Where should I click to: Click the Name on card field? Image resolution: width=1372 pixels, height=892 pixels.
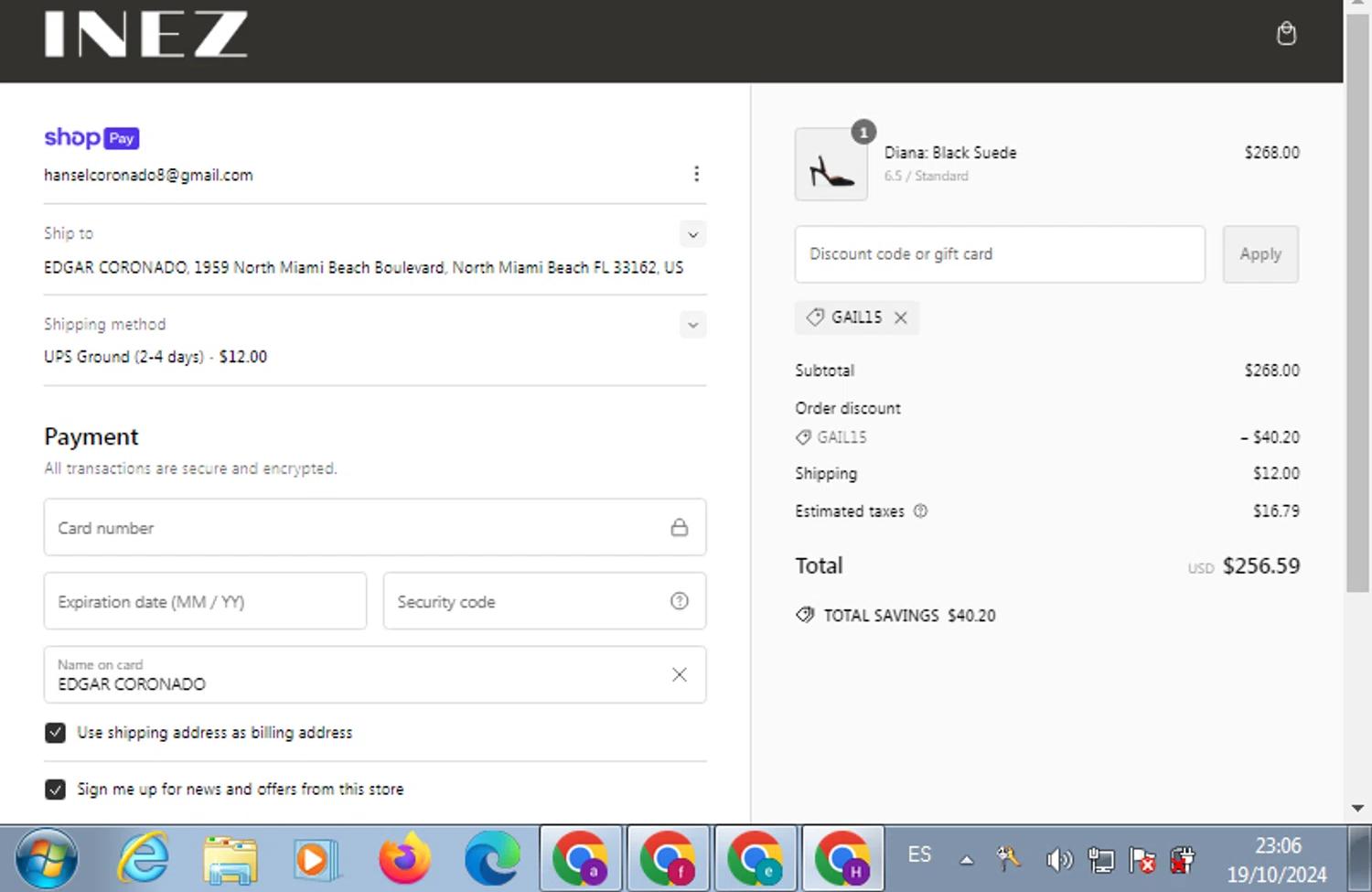coord(375,674)
